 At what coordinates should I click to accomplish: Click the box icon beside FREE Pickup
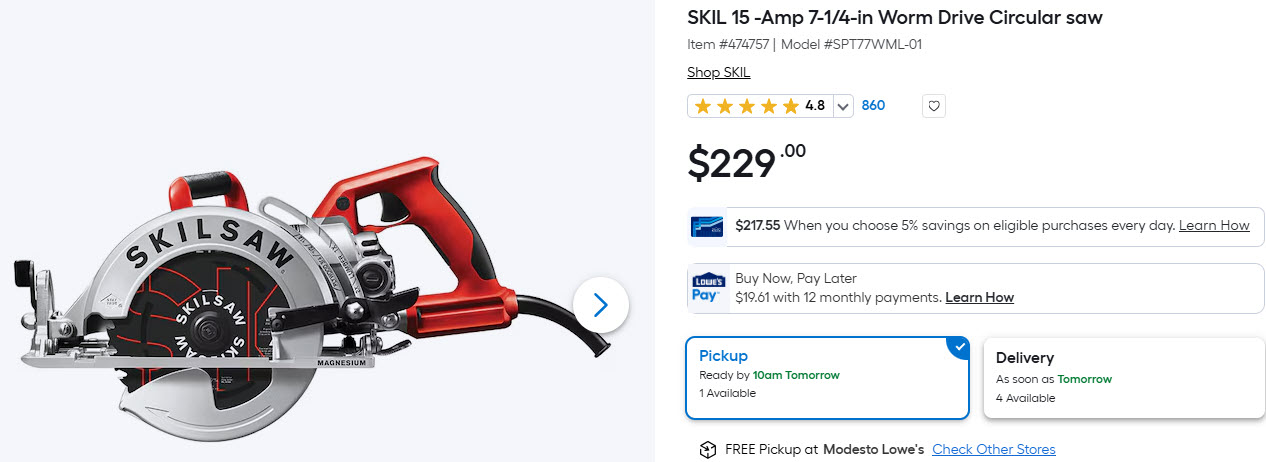(707, 450)
